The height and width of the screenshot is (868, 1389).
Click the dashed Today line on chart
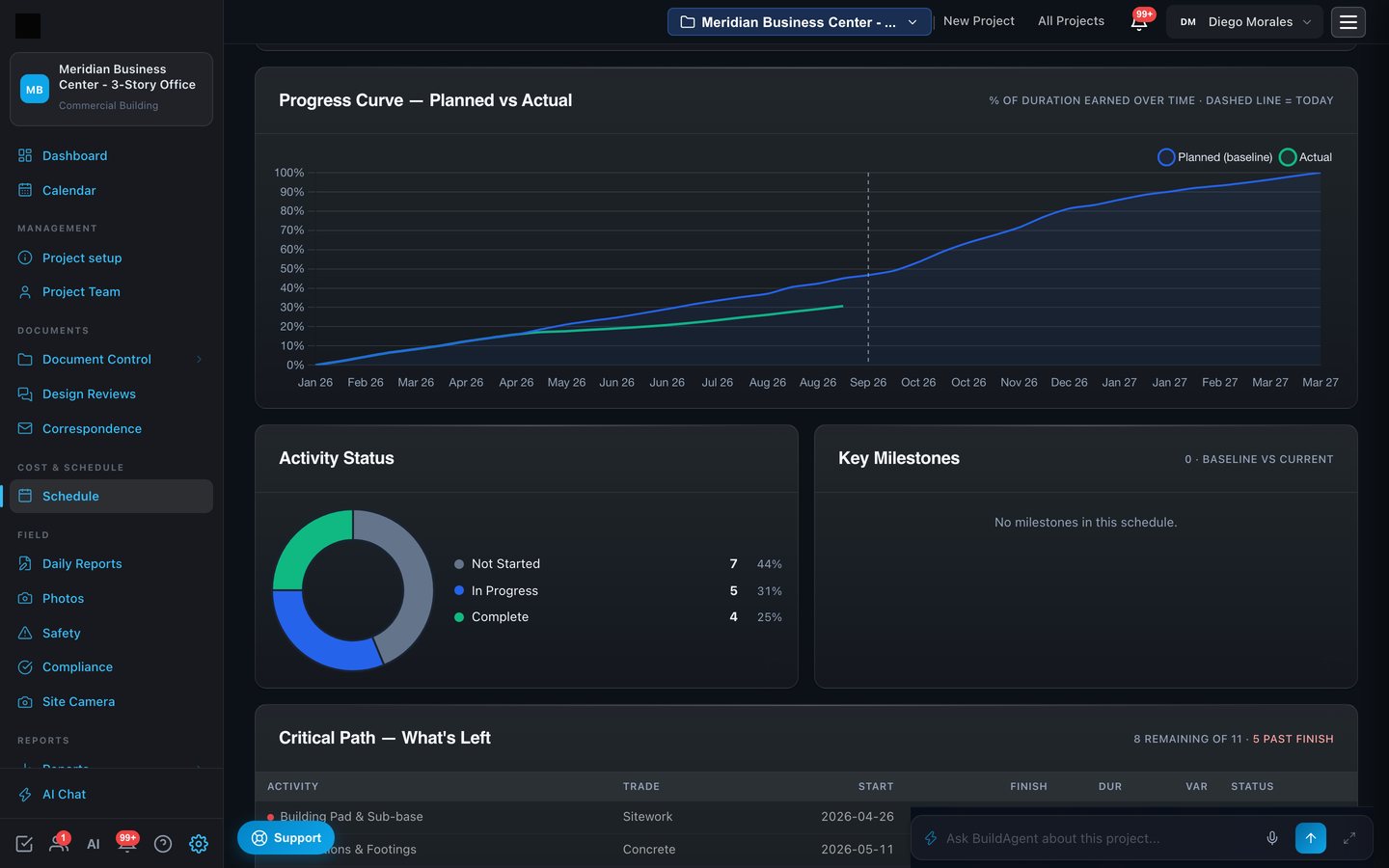[x=868, y=267]
